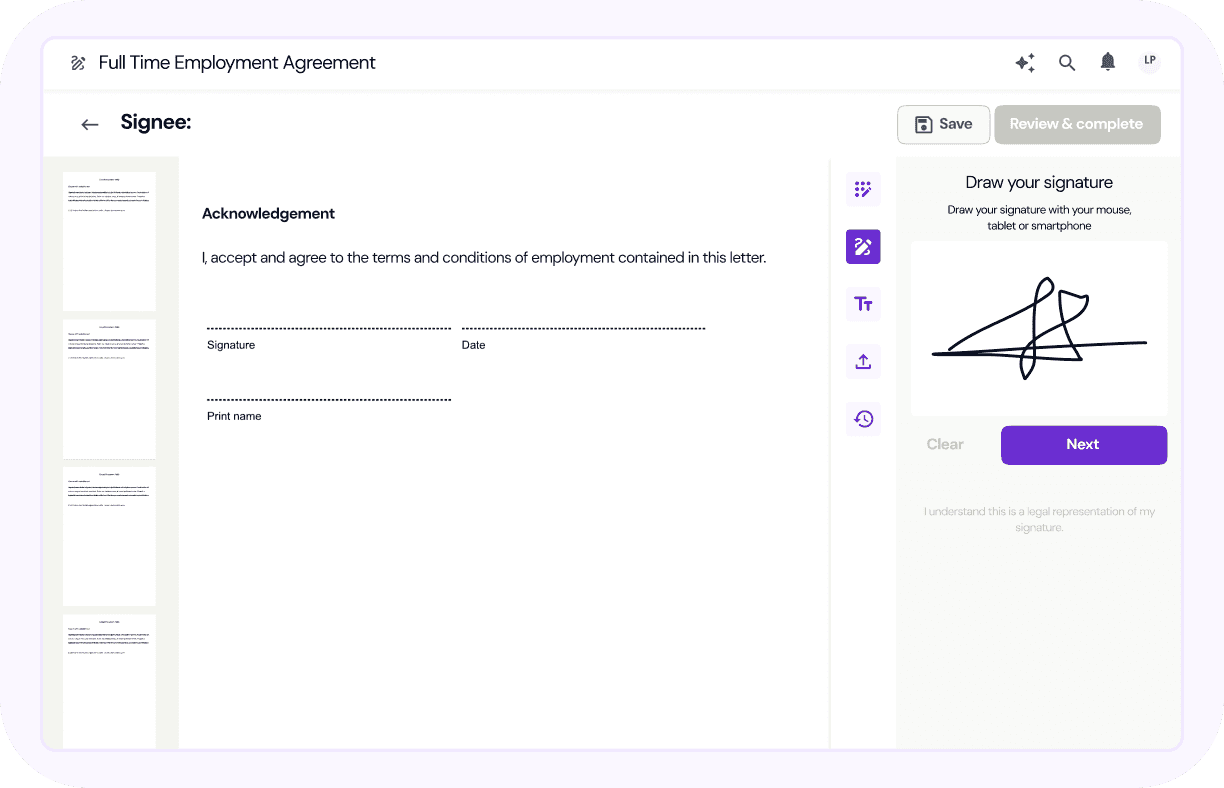This screenshot has height=788, width=1224.
Task: Click Clear to erase the signature
Action: click(x=945, y=445)
